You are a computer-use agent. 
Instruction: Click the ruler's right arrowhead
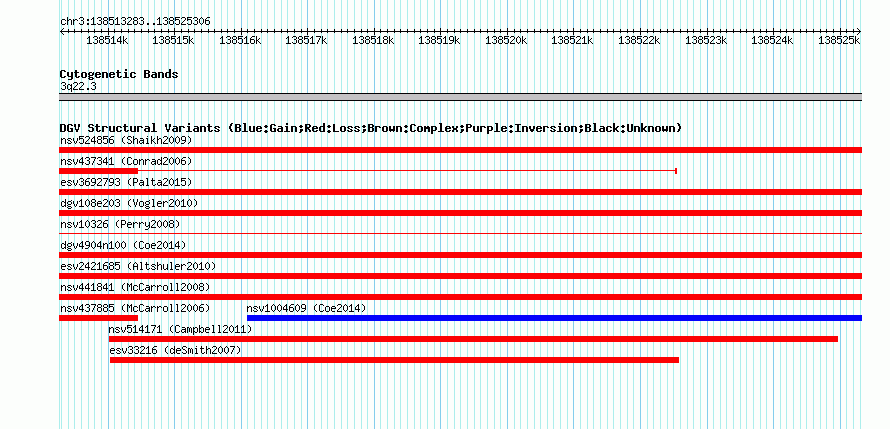859,31
